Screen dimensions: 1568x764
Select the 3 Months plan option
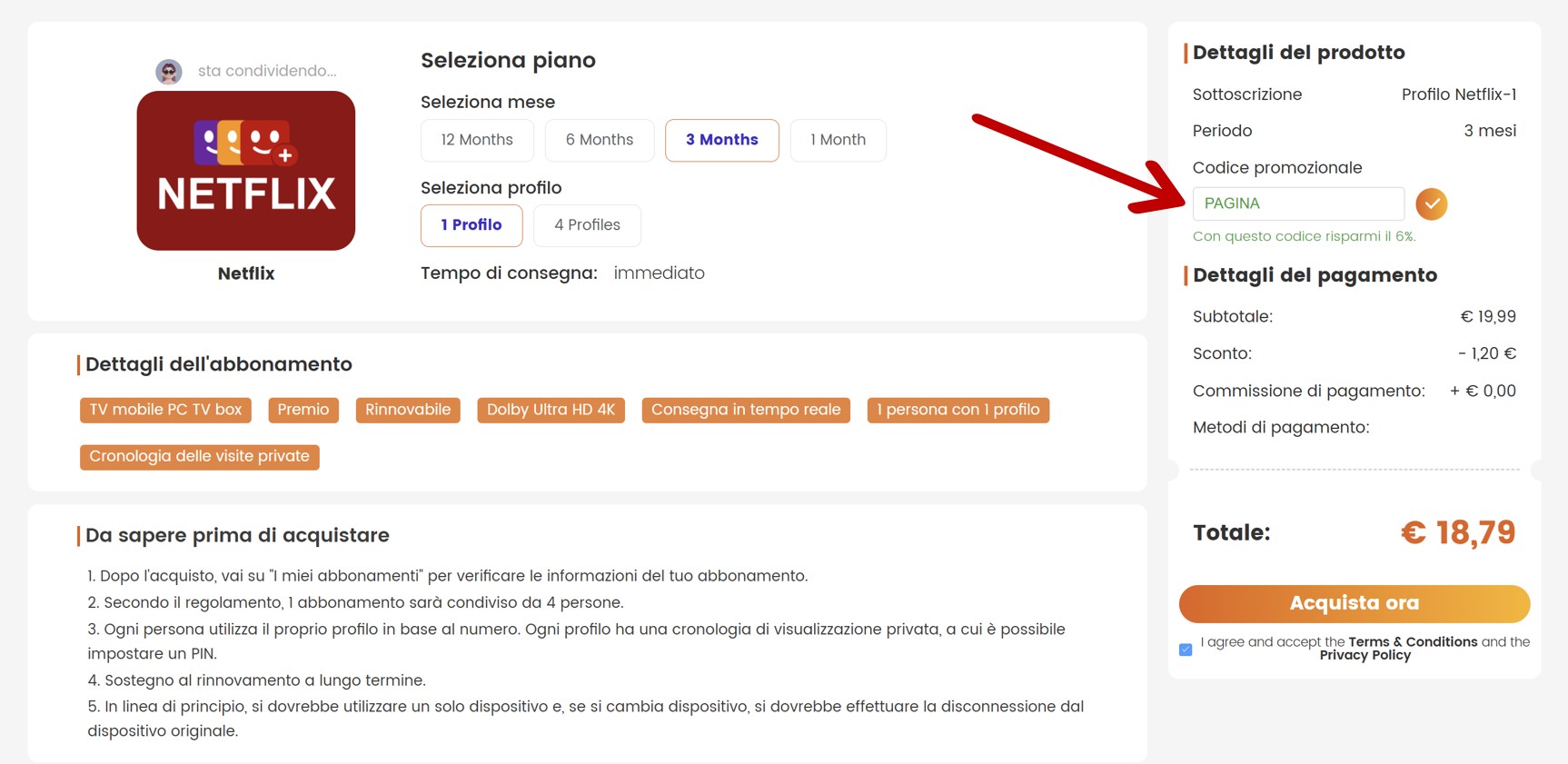[721, 140]
